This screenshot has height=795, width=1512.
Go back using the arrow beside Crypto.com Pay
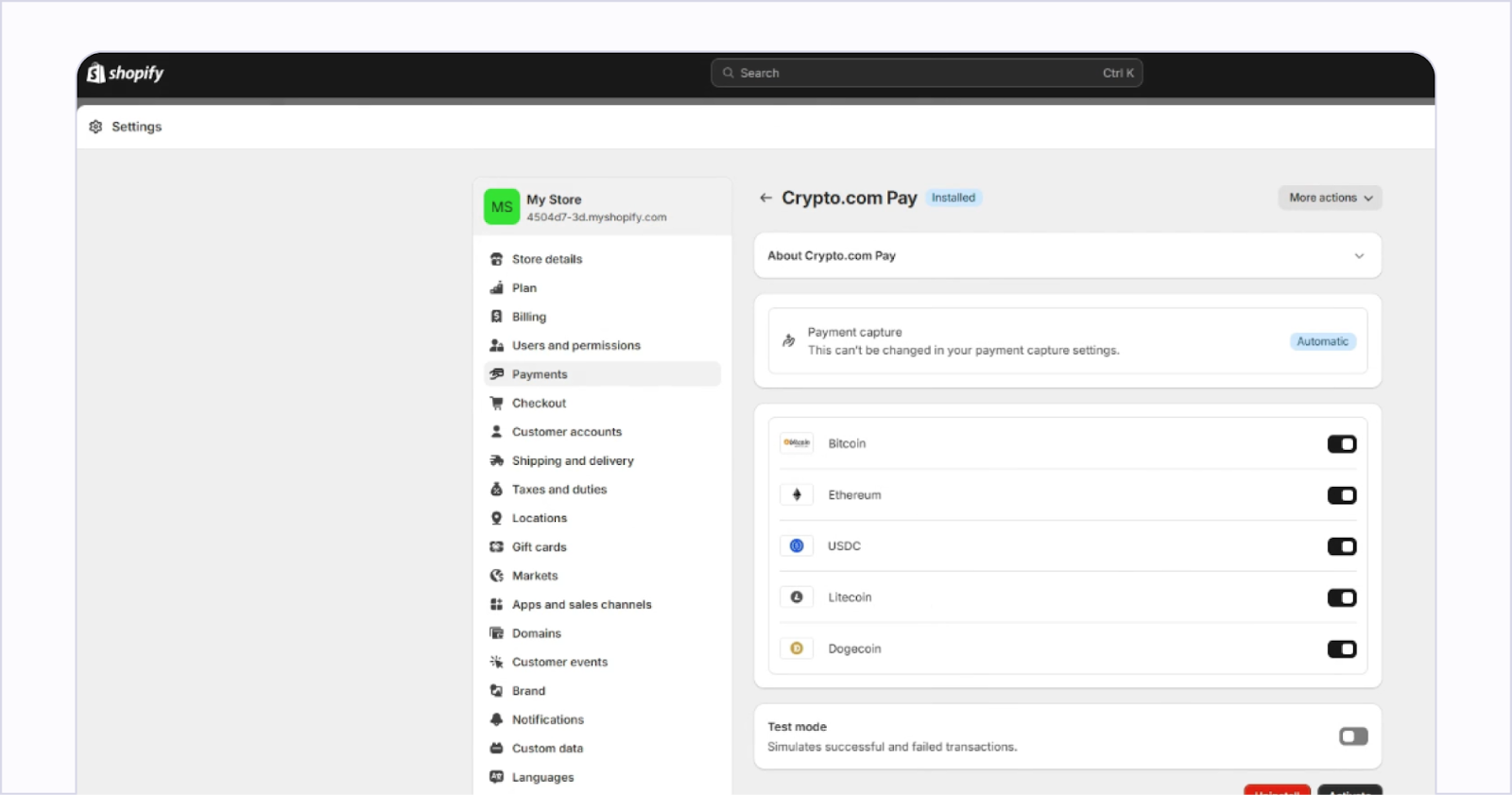click(x=765, y=198)
